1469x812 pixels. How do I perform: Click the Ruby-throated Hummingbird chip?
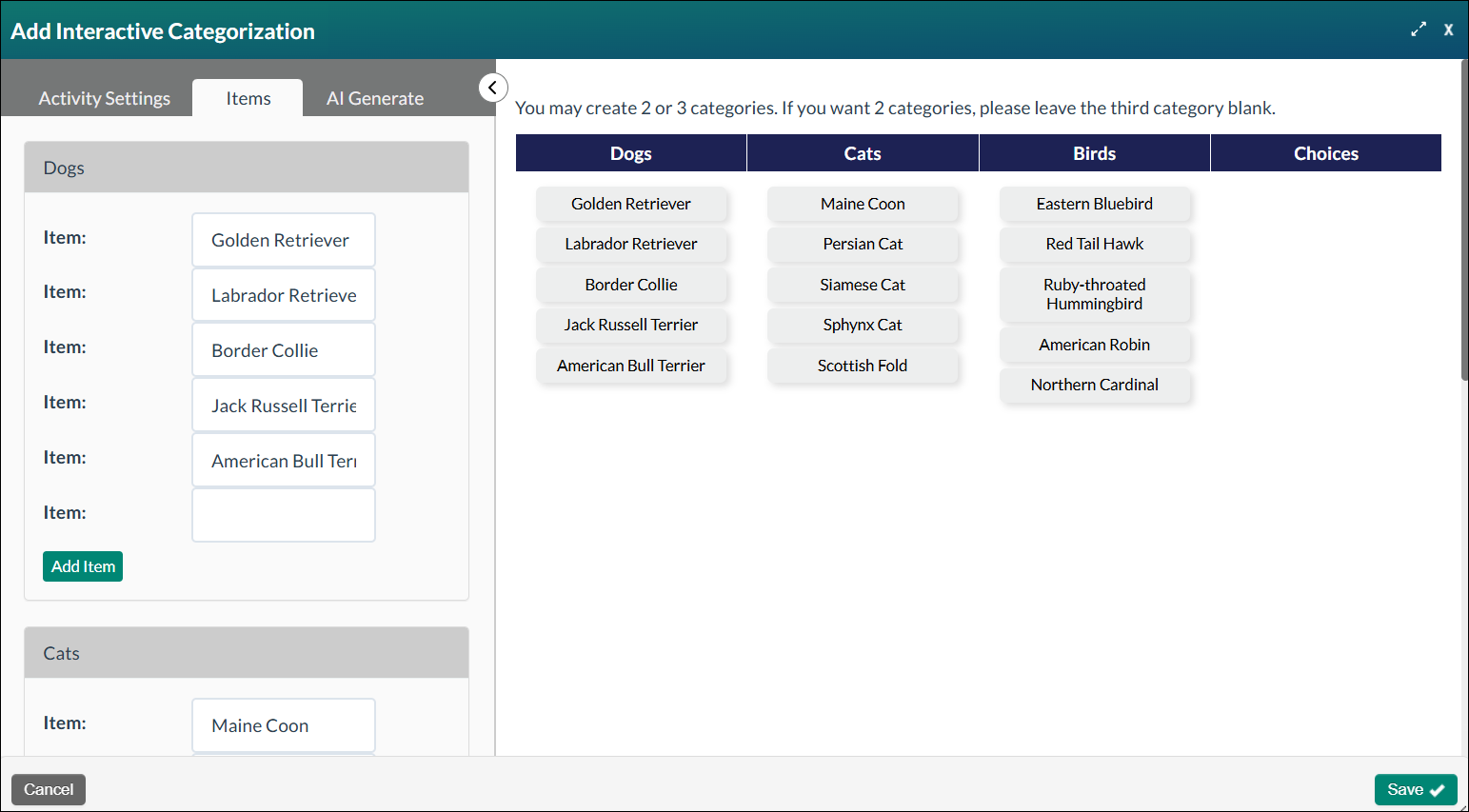[x=1095, y=294]
